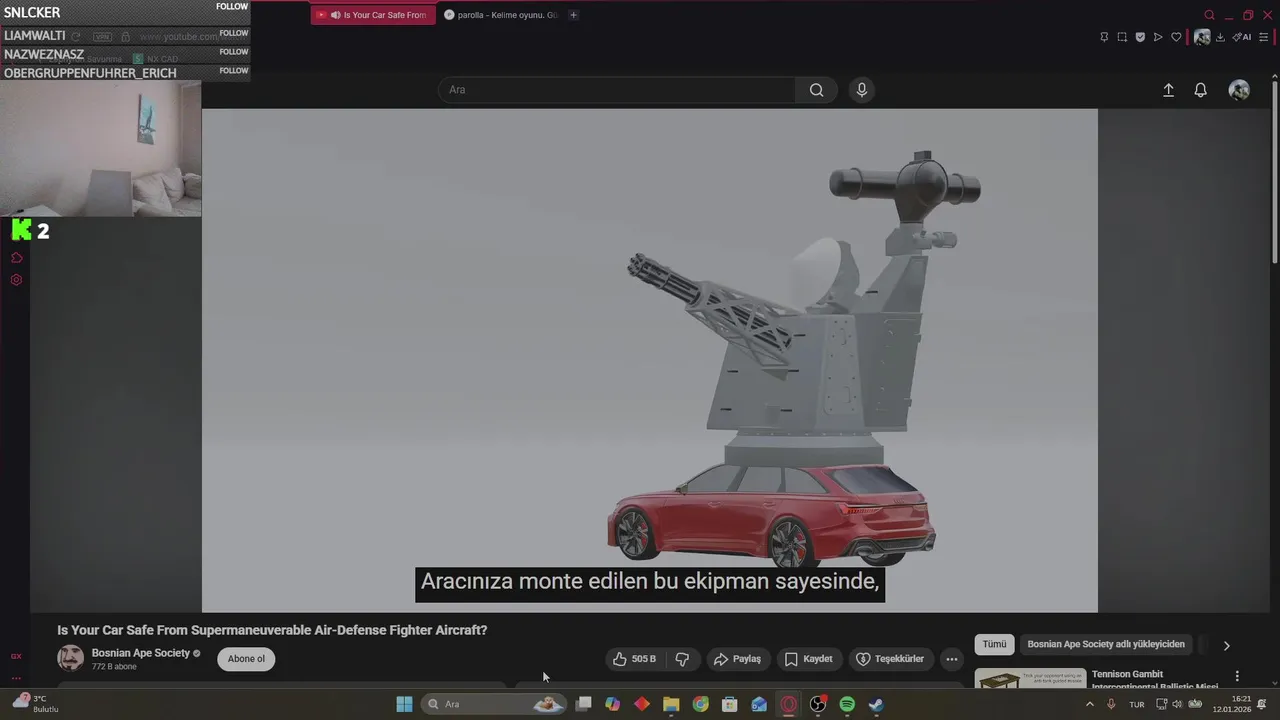Open a new tab with the plus button

pyautogui.click(x=573, y=15)
